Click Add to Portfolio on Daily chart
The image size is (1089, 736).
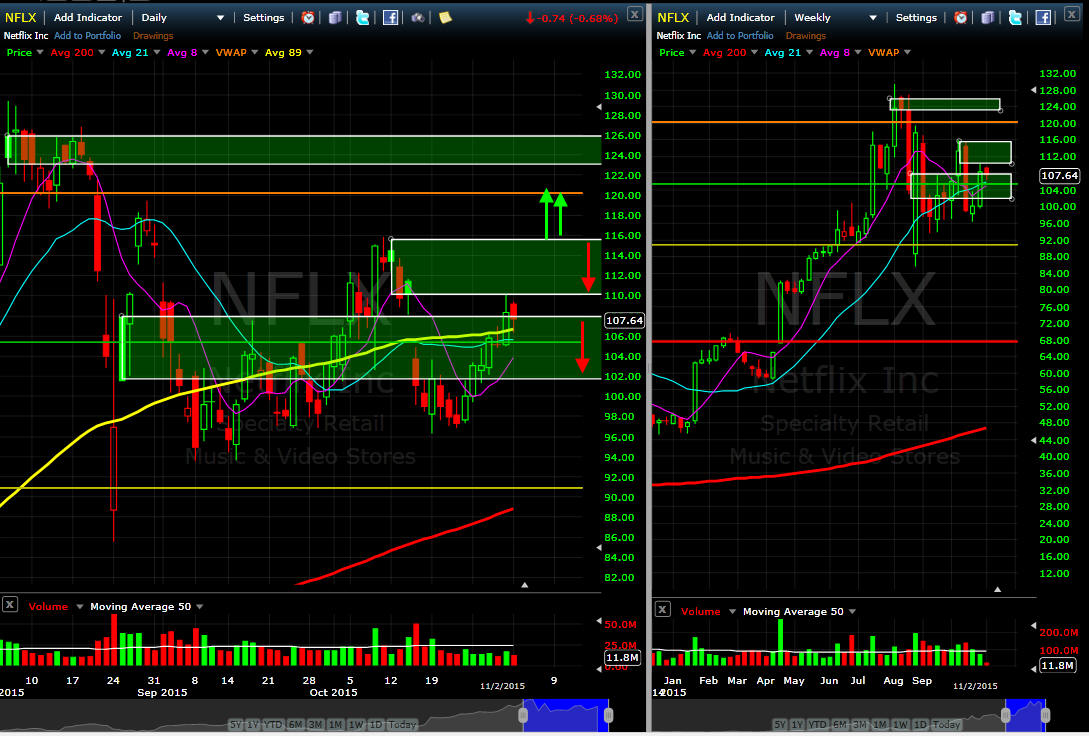(x=88, y=35)
